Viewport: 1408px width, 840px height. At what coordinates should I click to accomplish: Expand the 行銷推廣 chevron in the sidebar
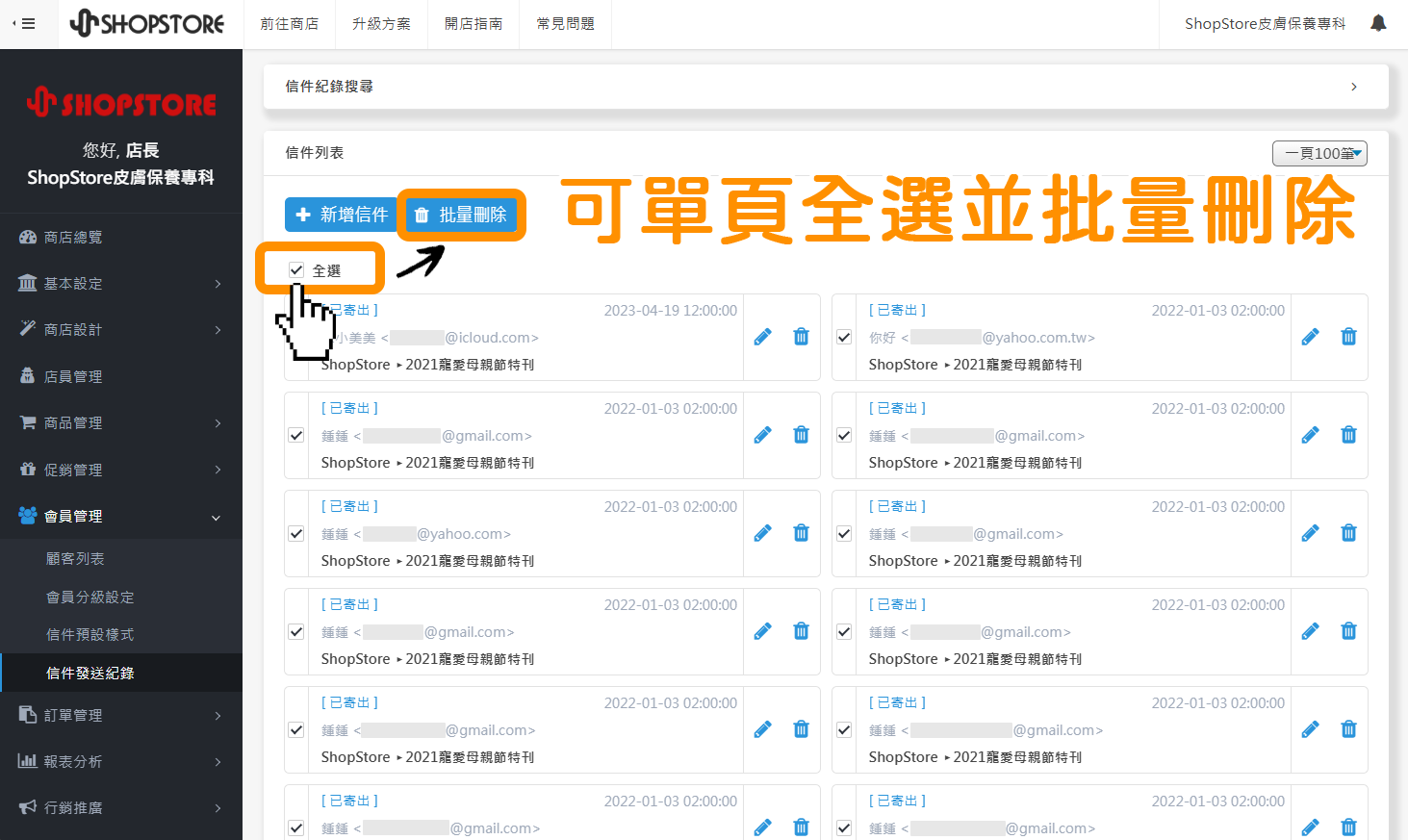point(218,808)
